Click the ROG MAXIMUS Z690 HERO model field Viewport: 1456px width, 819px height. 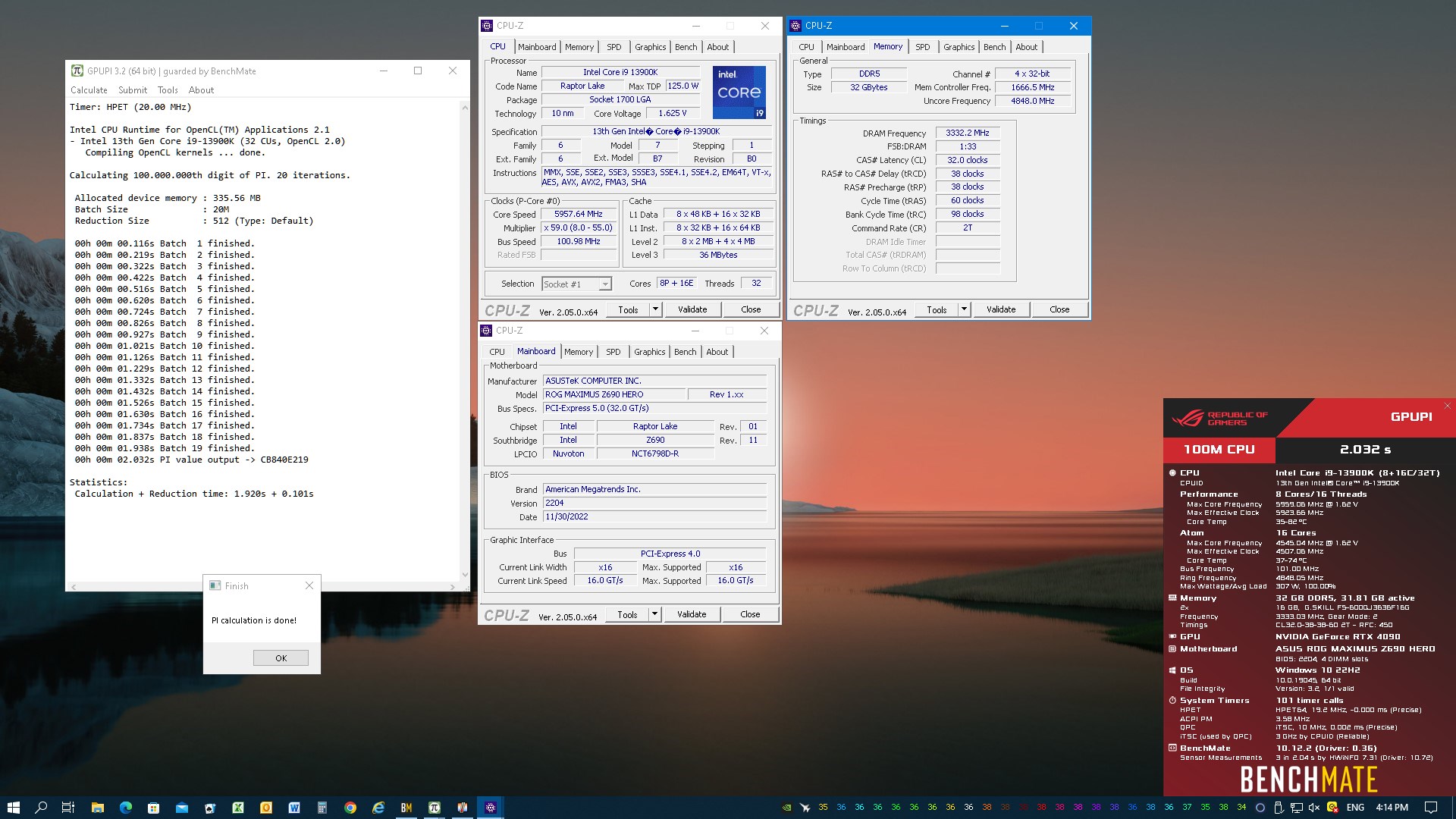[x=613, y=394]
